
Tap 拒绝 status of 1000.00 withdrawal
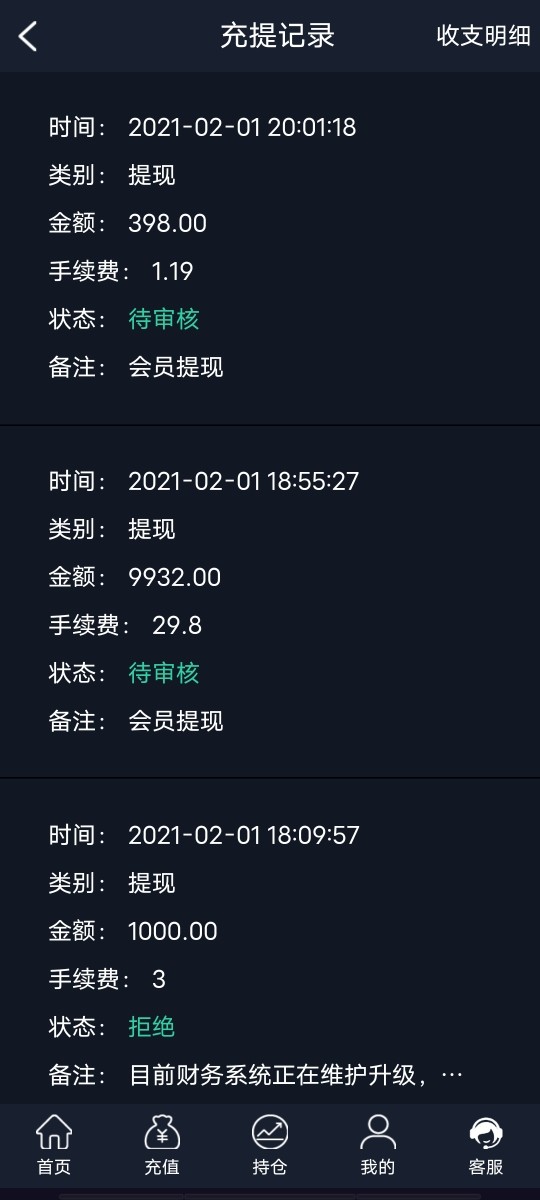[152, 1027]
